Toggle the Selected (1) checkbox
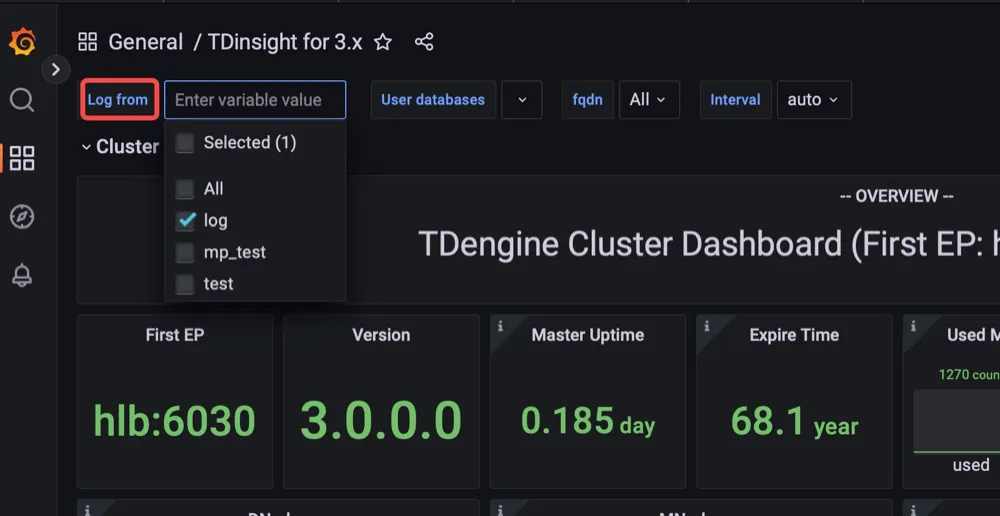This screenshot has height=516, width=1000. 185,143
